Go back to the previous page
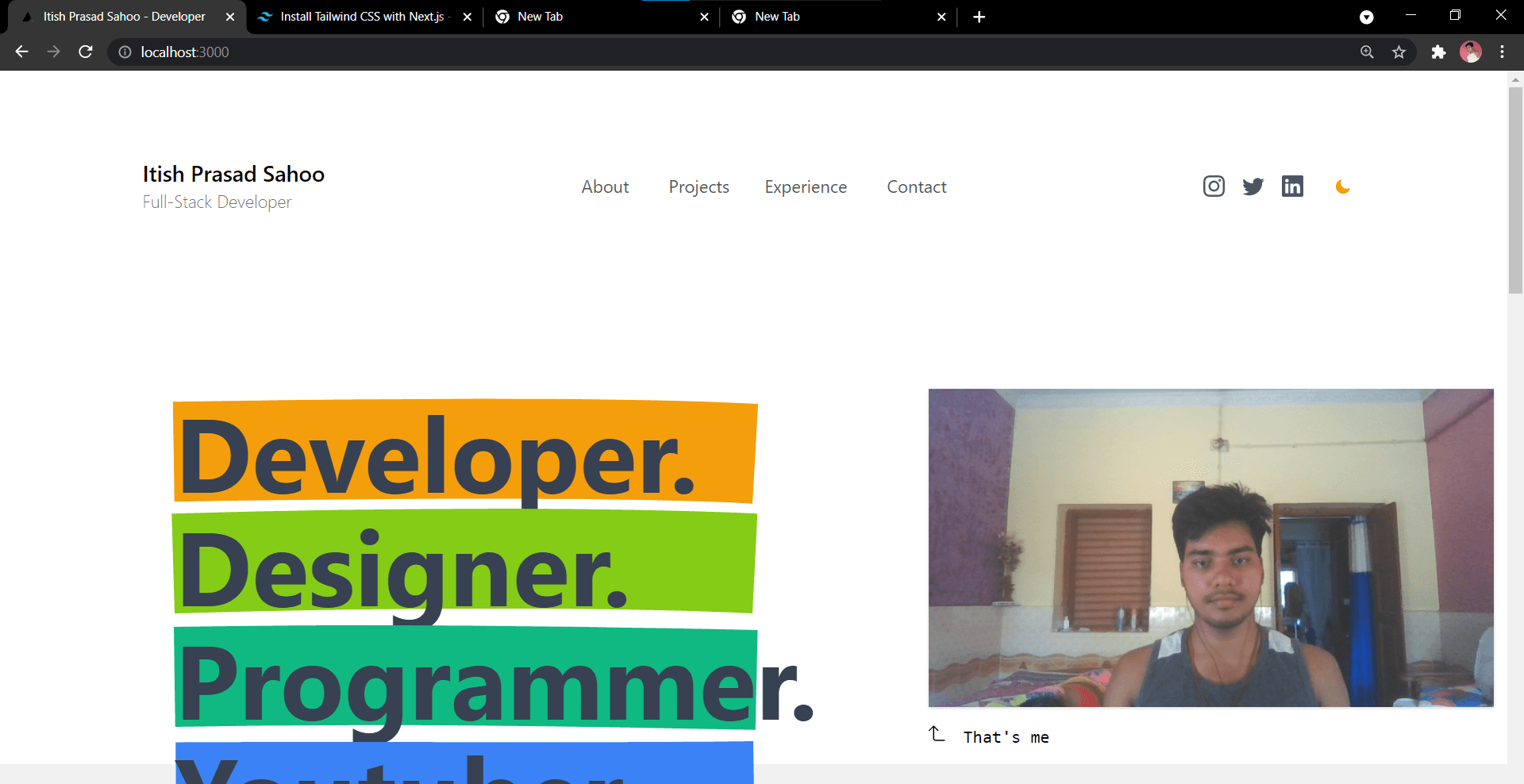The image size is (1524, 784). [x=21, y=52]
